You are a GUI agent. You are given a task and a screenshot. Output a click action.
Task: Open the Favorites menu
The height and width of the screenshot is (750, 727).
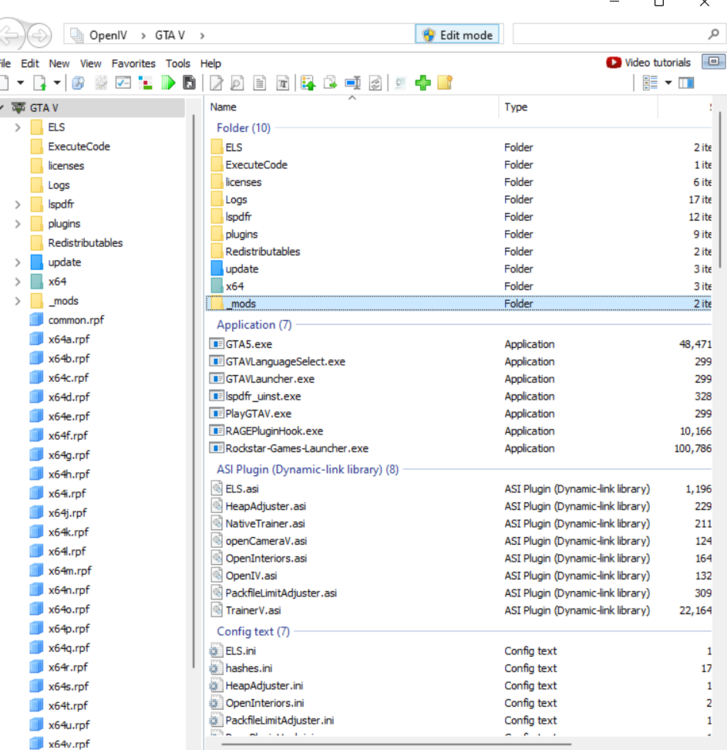tap(133, 63)
